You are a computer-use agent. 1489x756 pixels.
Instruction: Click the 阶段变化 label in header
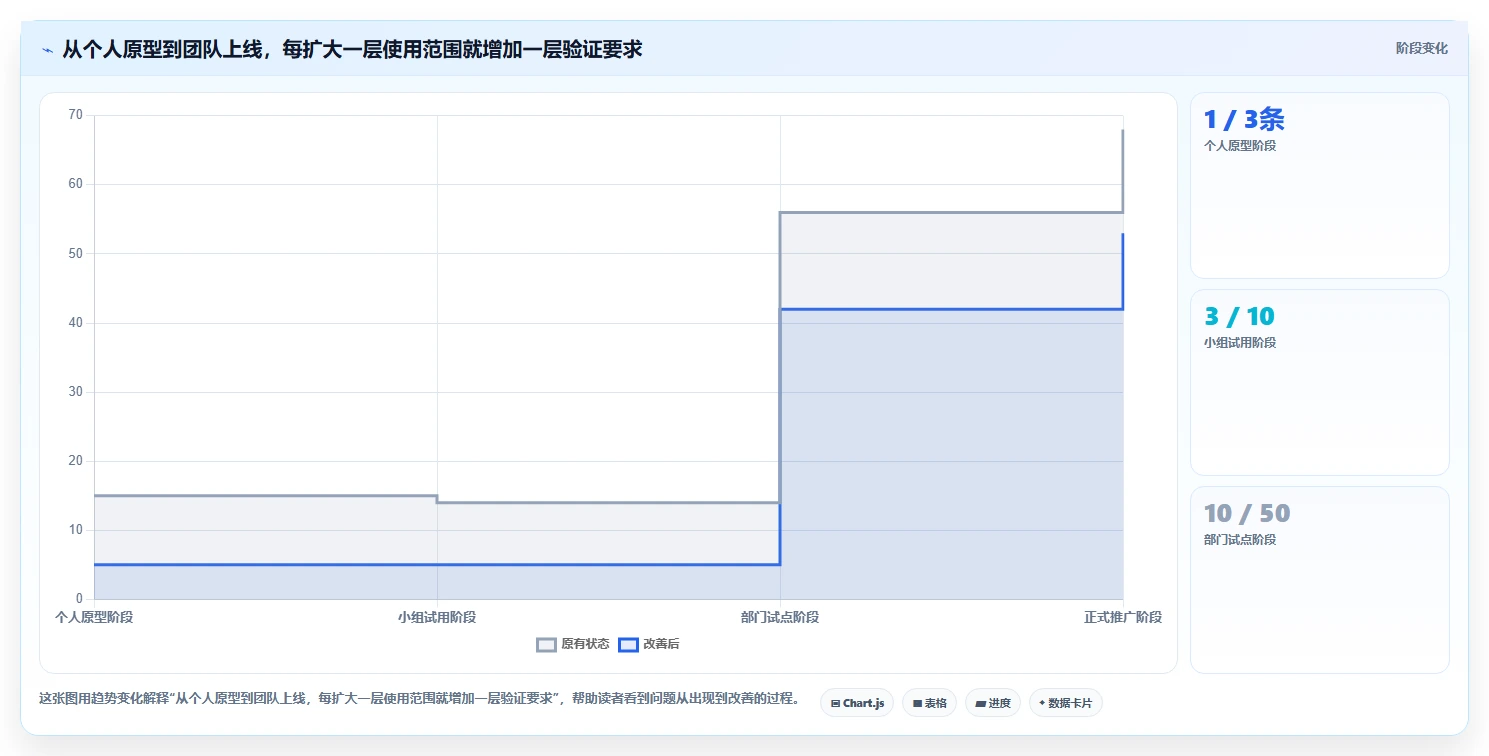[1421, 48]
